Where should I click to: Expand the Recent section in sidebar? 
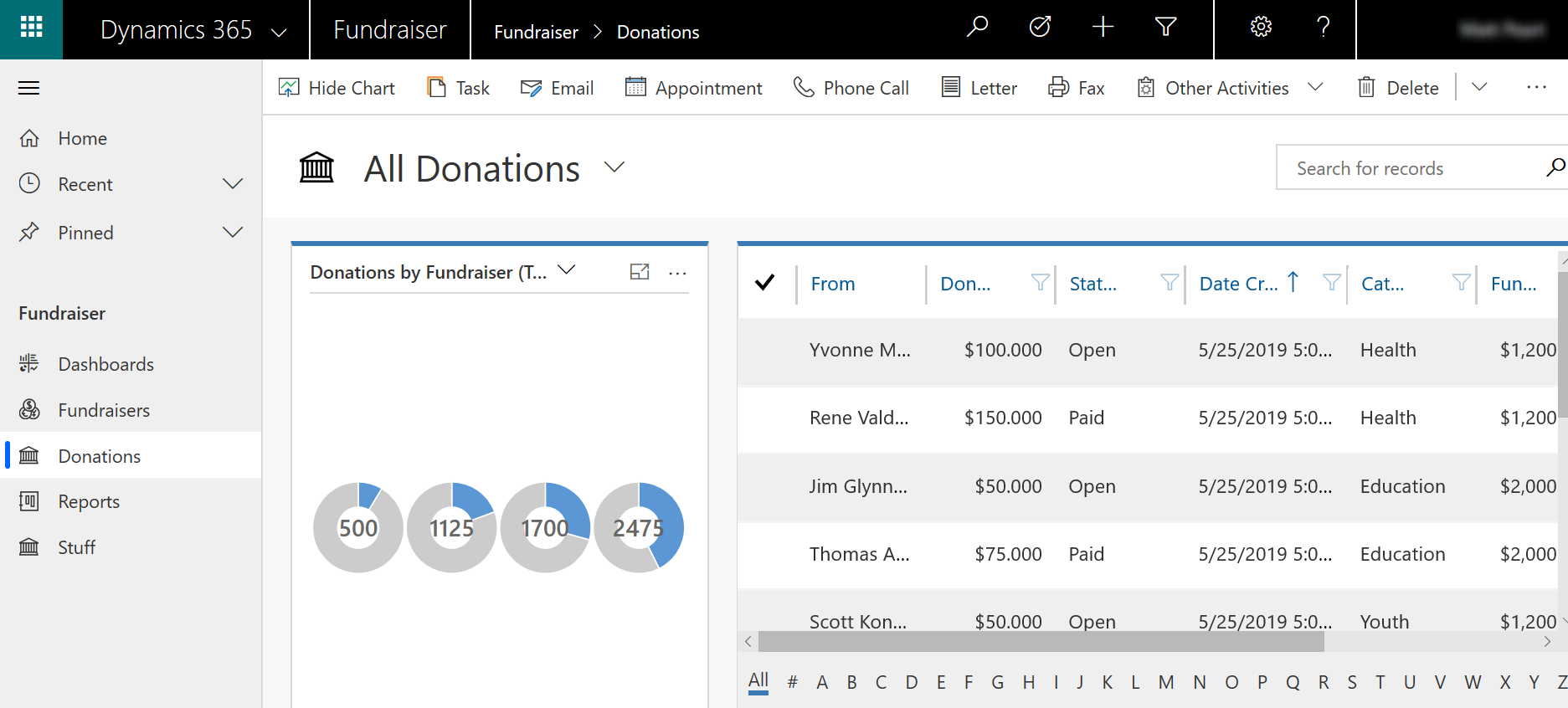point(232,184)
